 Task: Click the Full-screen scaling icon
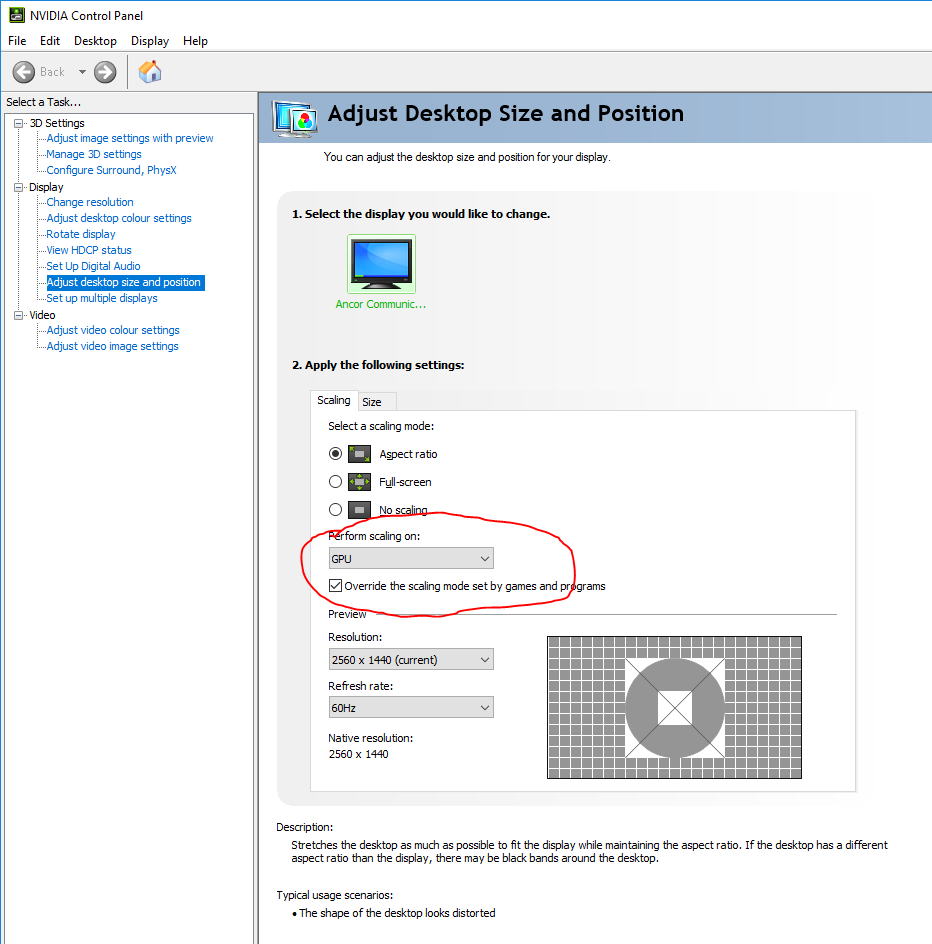click(359, 482)
